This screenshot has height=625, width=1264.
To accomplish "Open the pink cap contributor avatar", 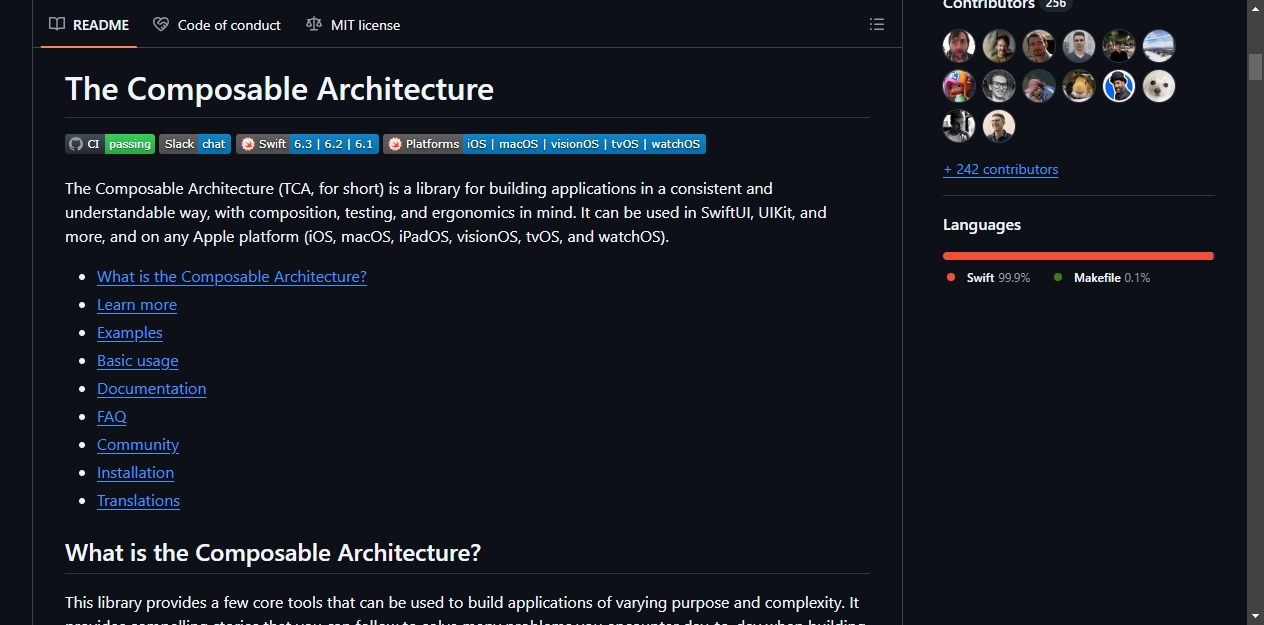I will click(1039, 86).
